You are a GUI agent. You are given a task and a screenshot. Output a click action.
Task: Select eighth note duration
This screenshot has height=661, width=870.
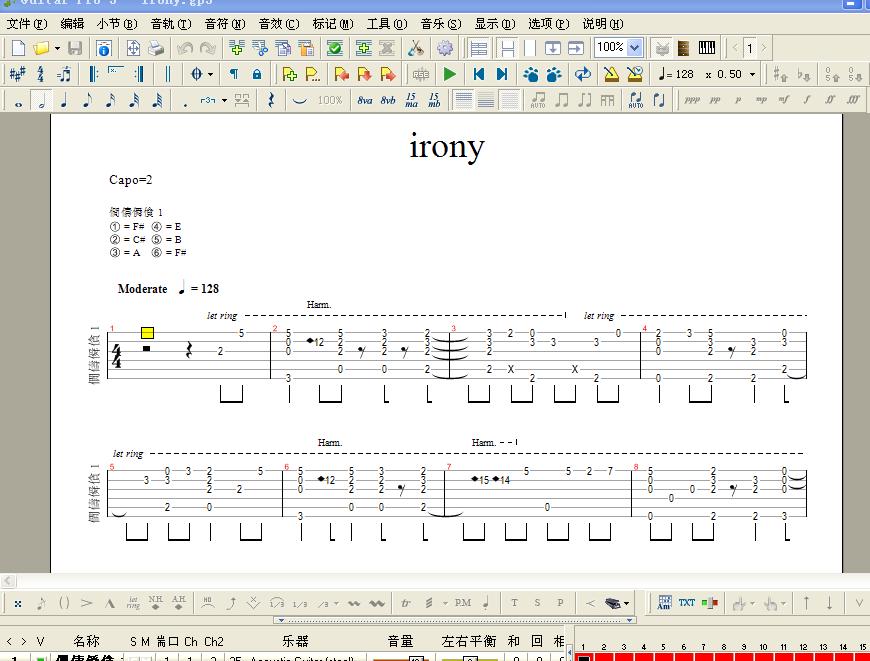tap(87, 101)
